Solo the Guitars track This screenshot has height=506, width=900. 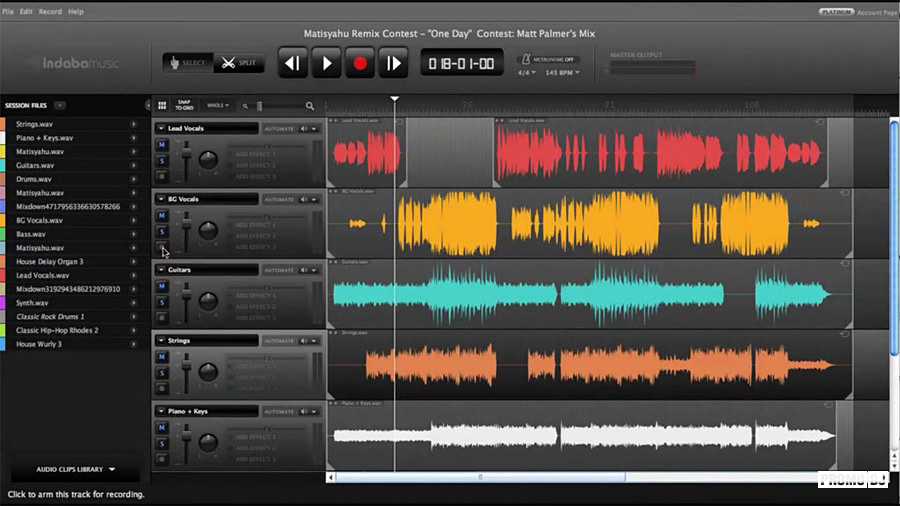162,302
